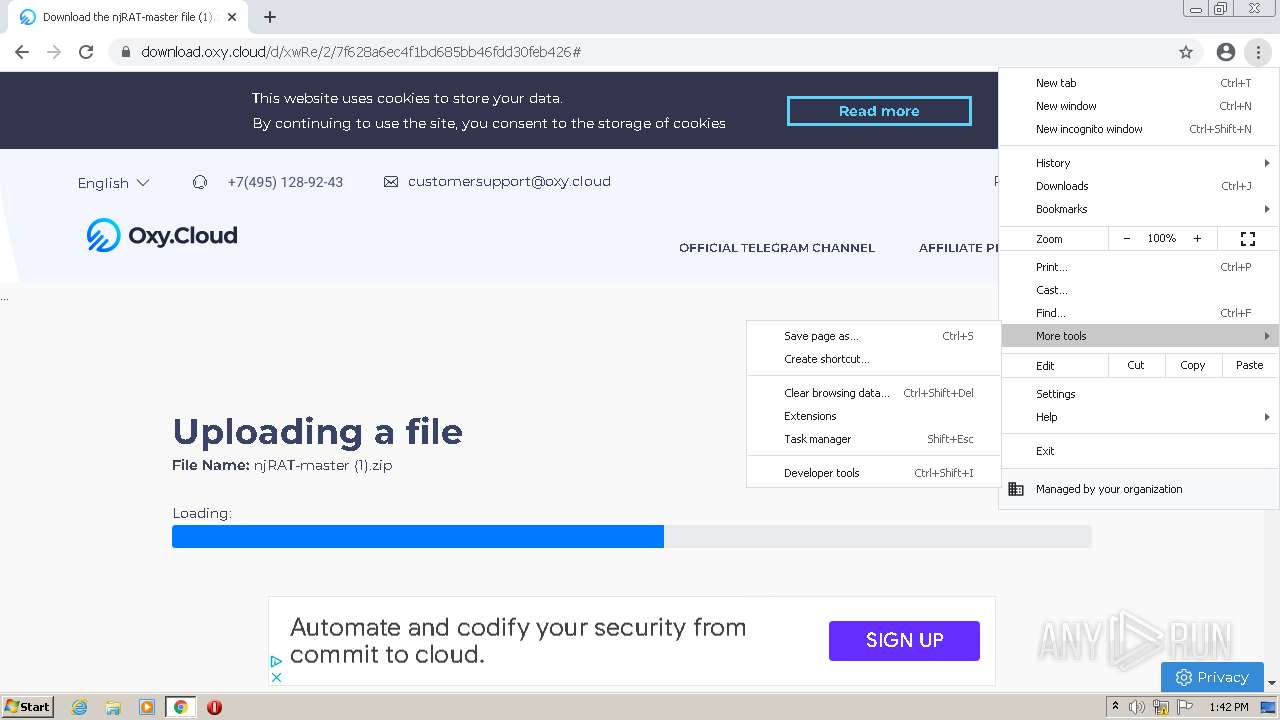Click the red antivirus taskbar icon
The width and height of the screenshot is (1280, 720).
214,707
